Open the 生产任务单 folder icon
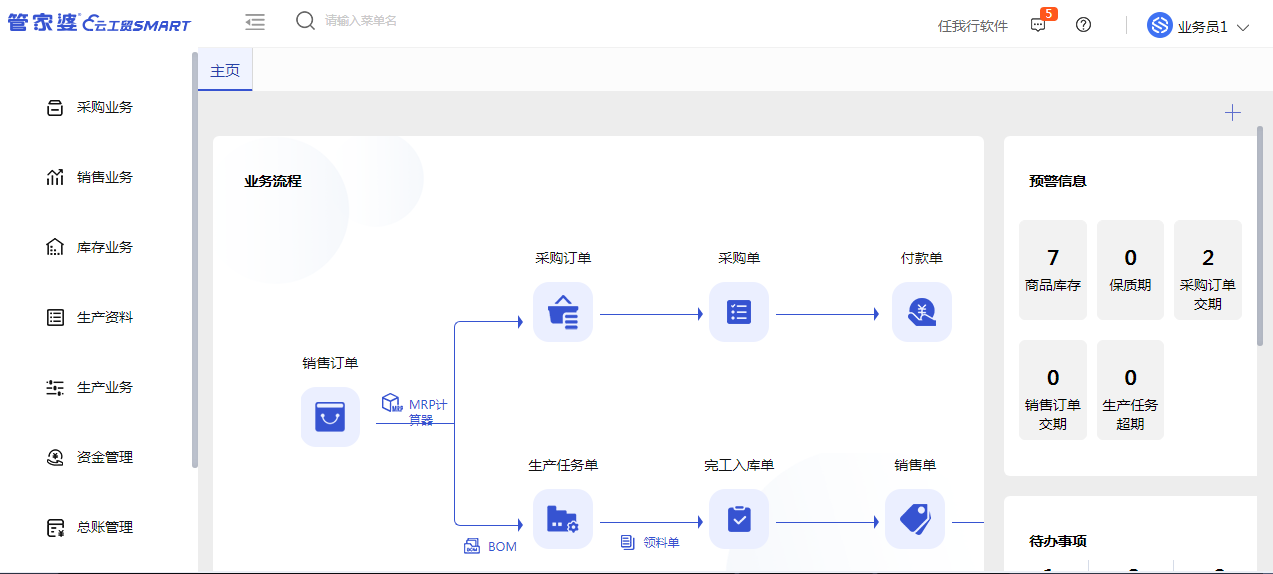 563,519
